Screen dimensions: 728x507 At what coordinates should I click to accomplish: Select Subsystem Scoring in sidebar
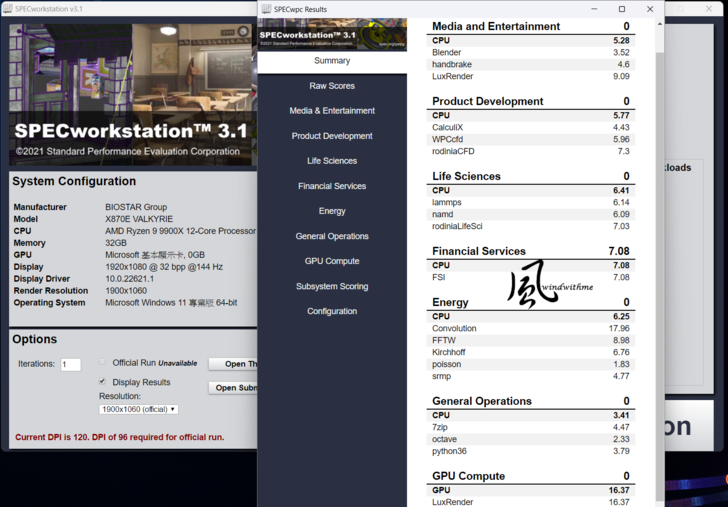[332, 286]
